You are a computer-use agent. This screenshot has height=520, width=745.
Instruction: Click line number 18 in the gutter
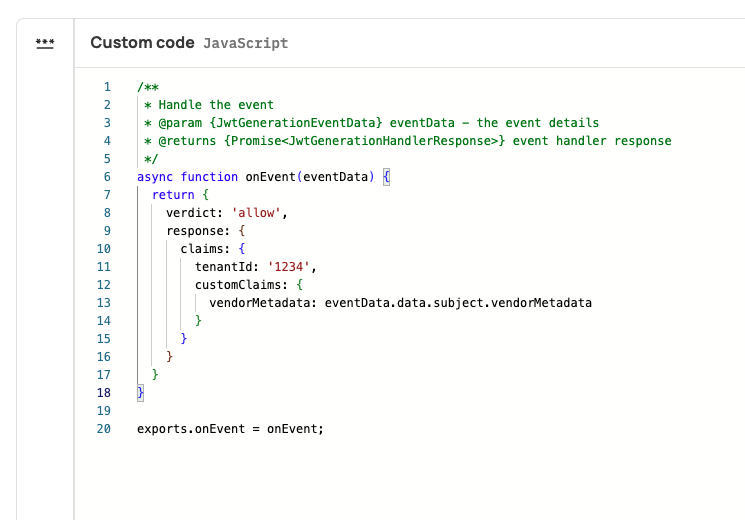[x=103, y=393]
